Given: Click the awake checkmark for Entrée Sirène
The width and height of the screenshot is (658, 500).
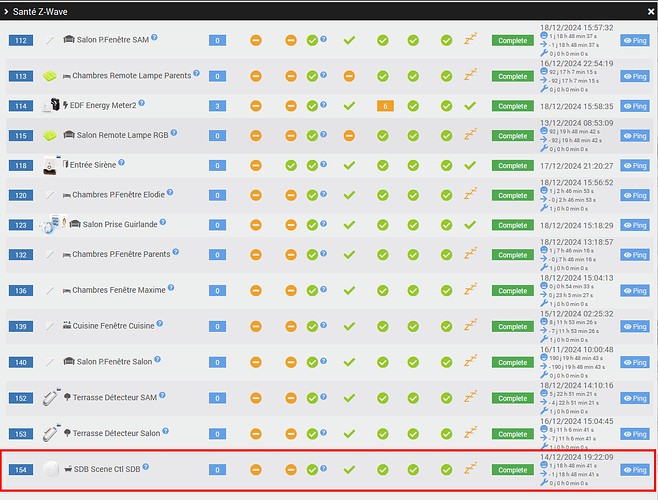Looking at the screenshot, I should [470, 165].
